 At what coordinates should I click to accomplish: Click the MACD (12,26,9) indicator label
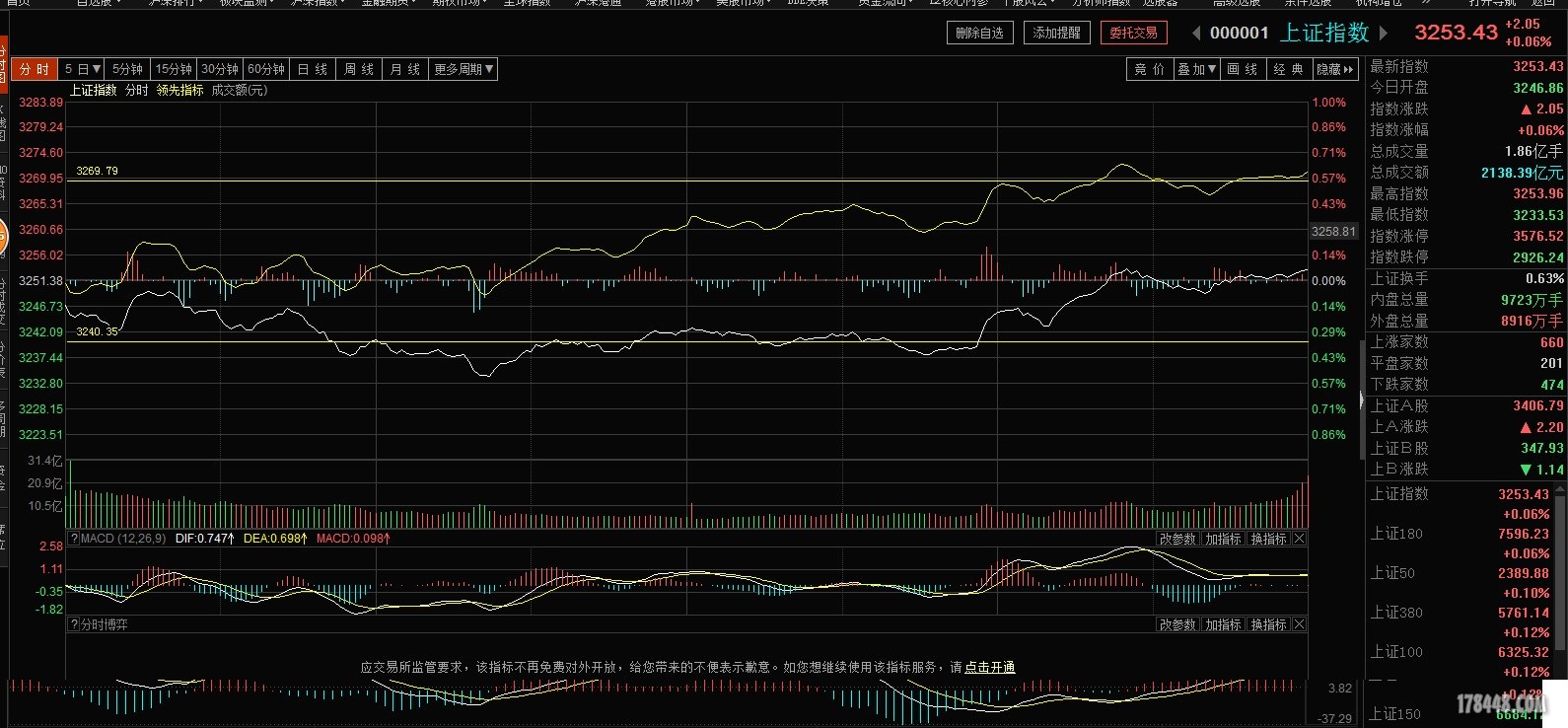pyautogui.click(x=123, y=539)
